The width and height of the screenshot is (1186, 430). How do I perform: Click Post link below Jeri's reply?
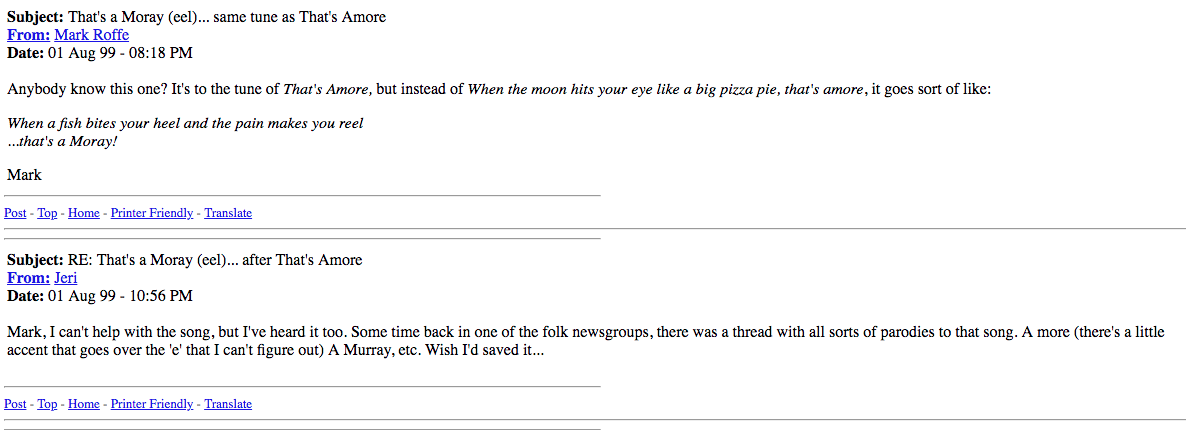(15, 404)
